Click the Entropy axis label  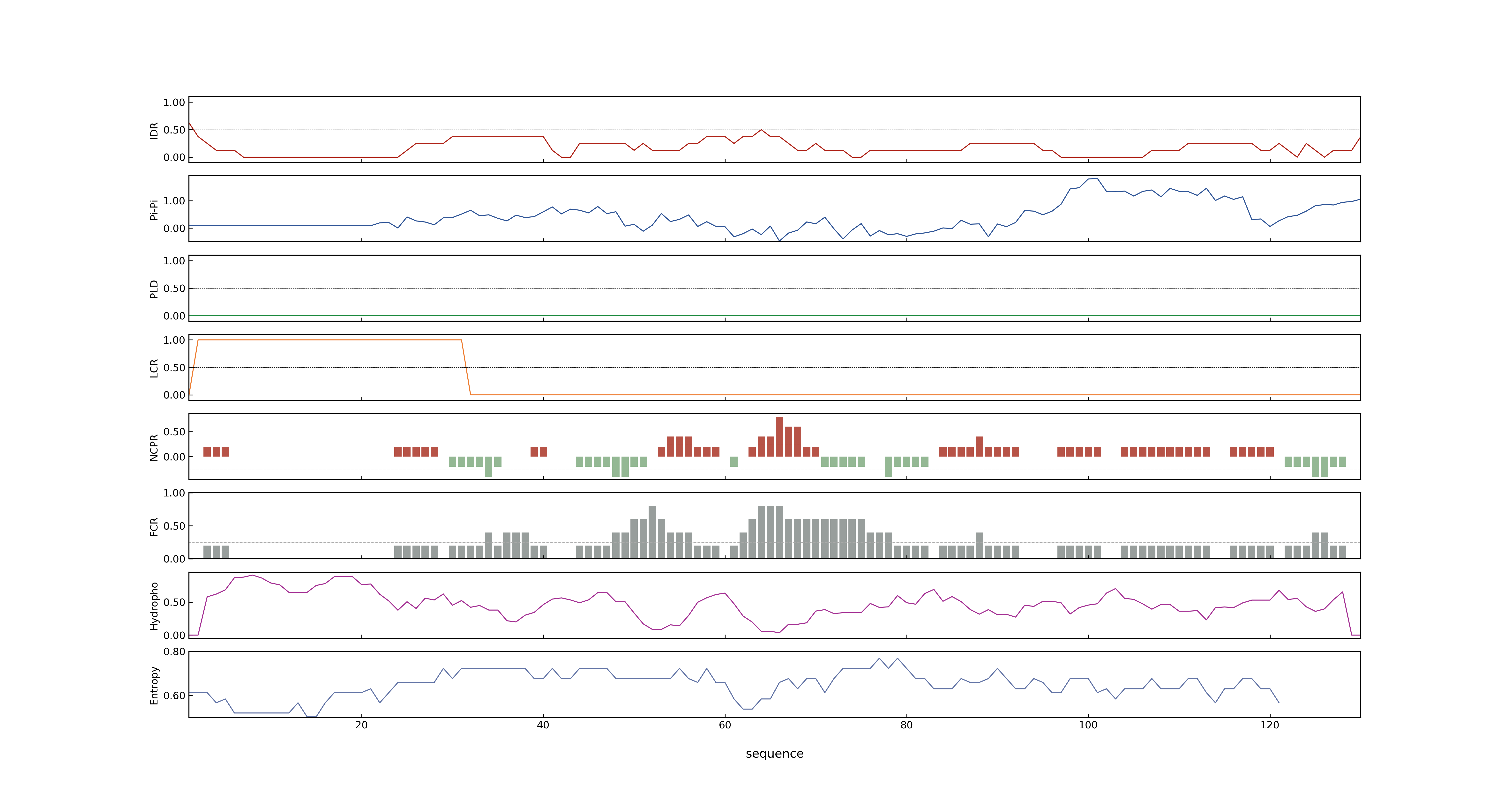point(154,685)
